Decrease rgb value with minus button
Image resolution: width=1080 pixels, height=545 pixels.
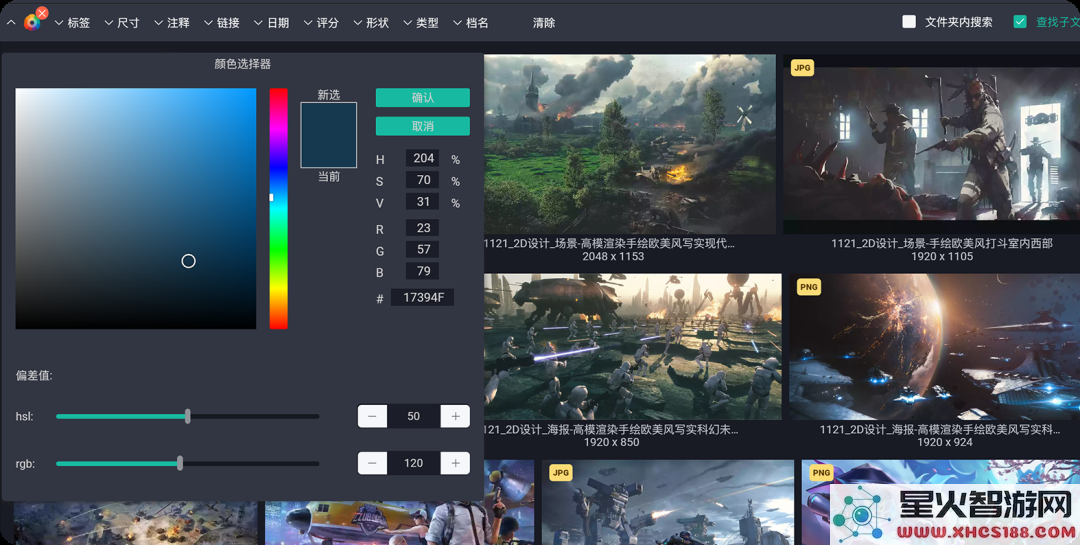pos(372,463)
